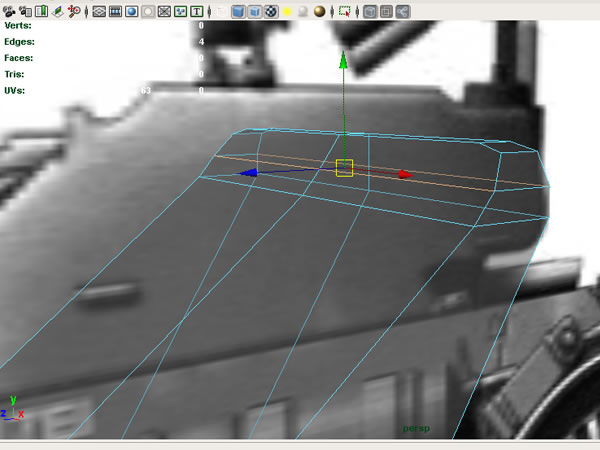The image size is (600, 450).
Task: Click the blue Z-axis manipulator arrow
Action: click(x=248, y=173)
